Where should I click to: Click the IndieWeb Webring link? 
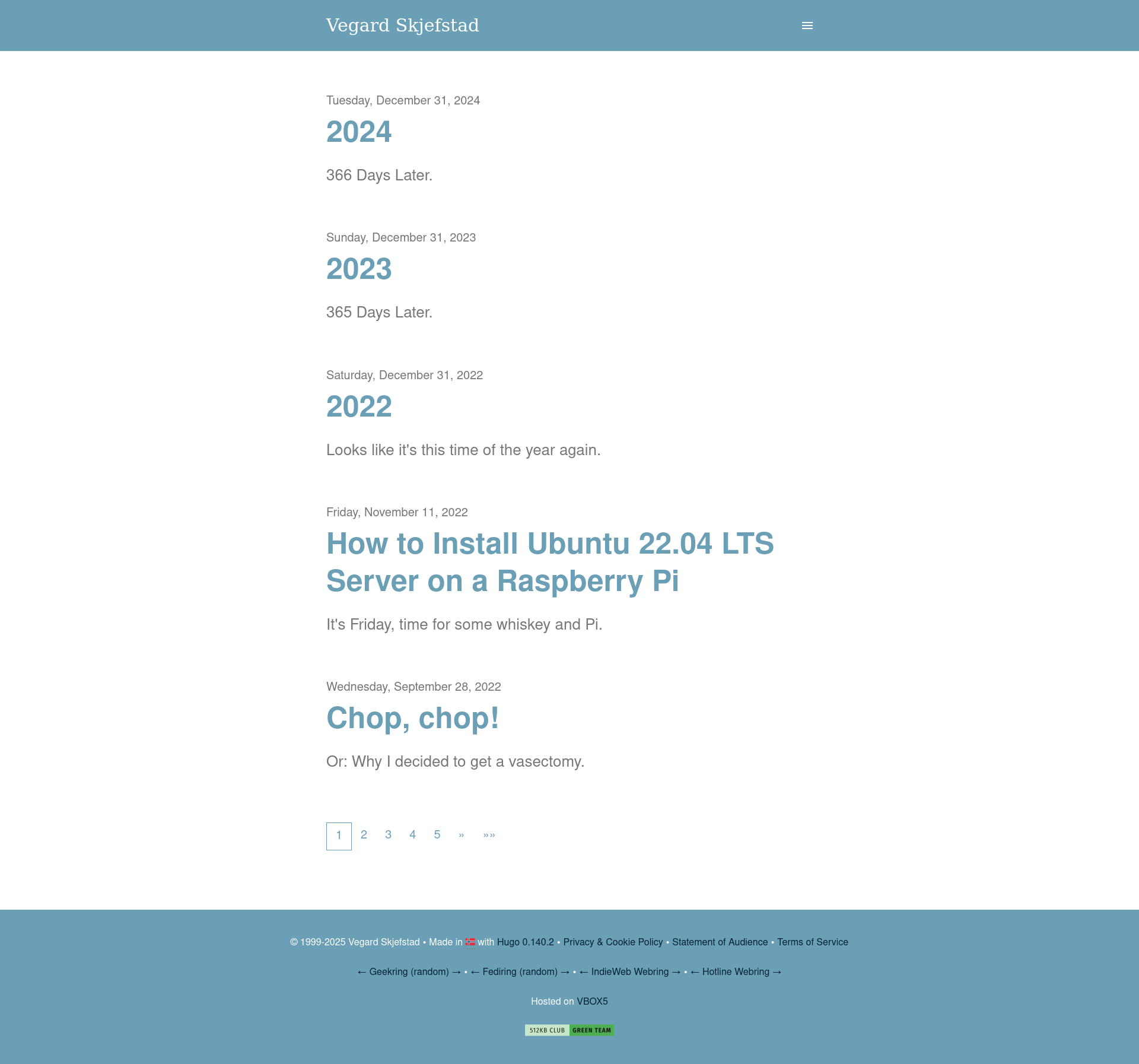tap(630, 972)
